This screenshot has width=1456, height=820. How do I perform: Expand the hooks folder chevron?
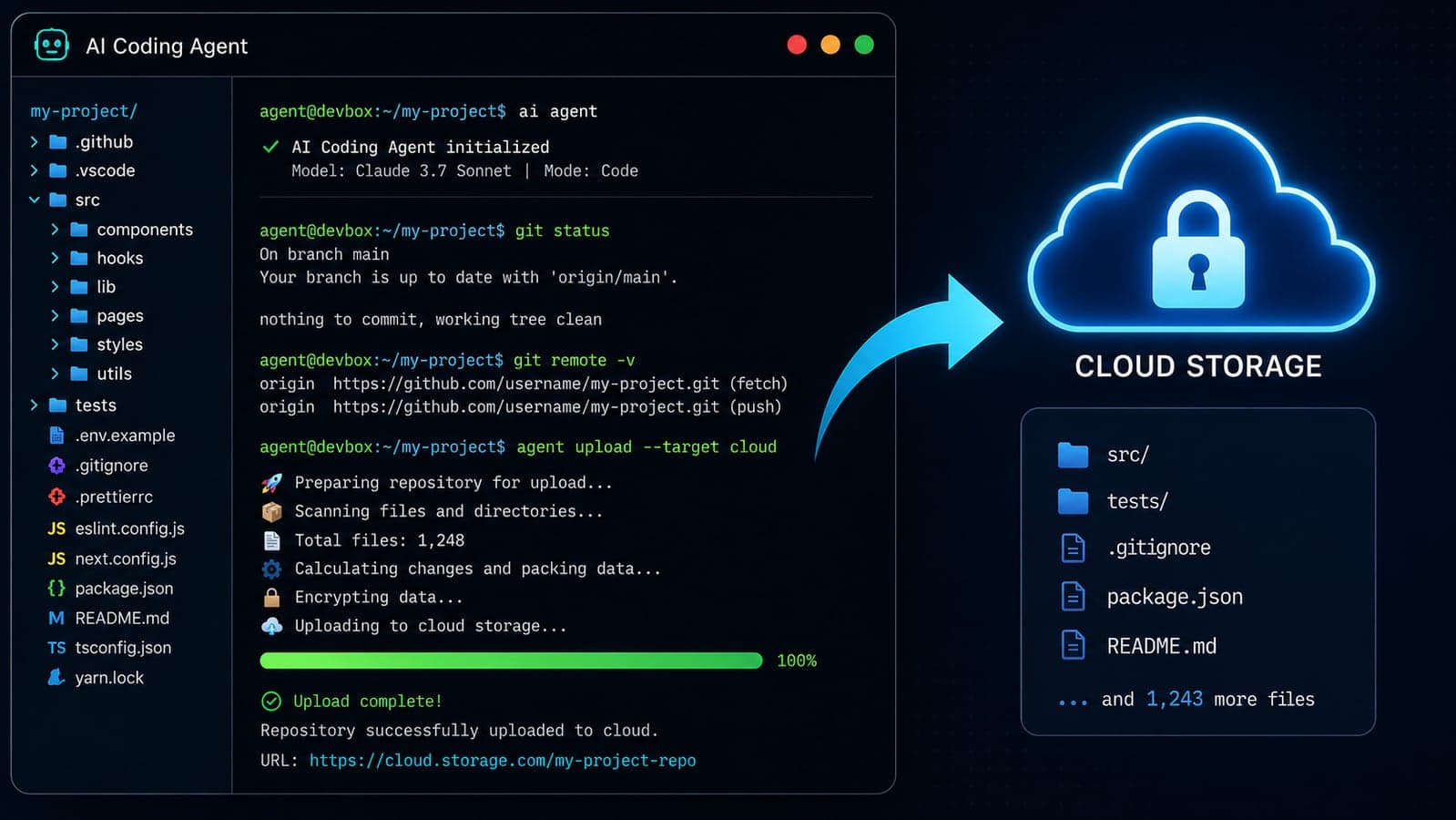55,258
